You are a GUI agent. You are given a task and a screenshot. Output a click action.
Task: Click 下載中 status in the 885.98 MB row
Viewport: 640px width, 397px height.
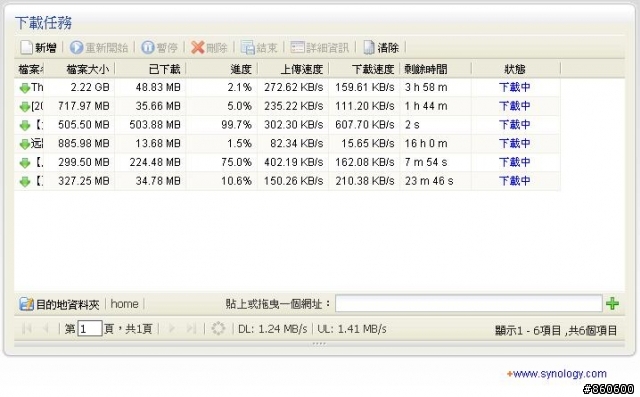(x=515, y=143)
